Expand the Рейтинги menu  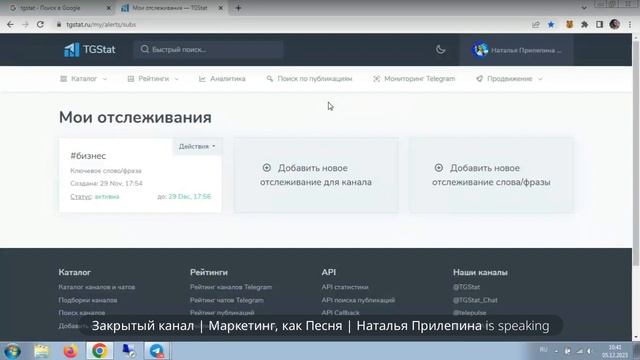pyautogui.click(x=153, y=79)
